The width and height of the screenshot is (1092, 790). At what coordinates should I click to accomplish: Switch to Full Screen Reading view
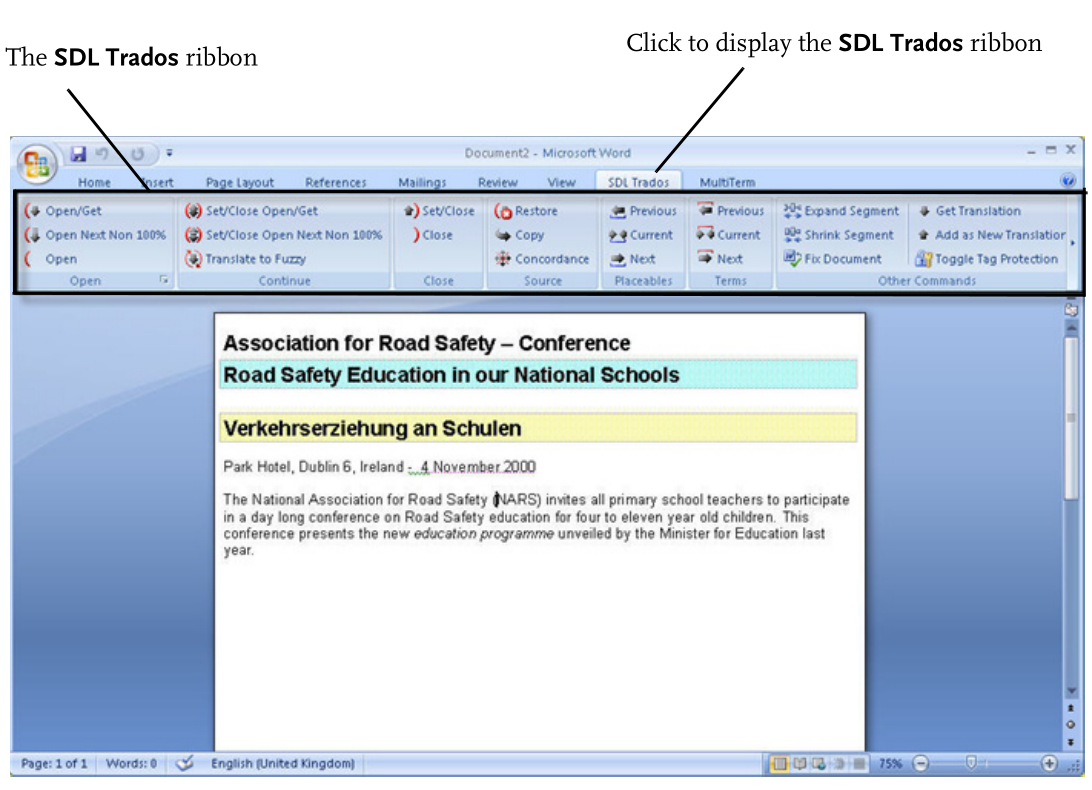tap(800, 764)
